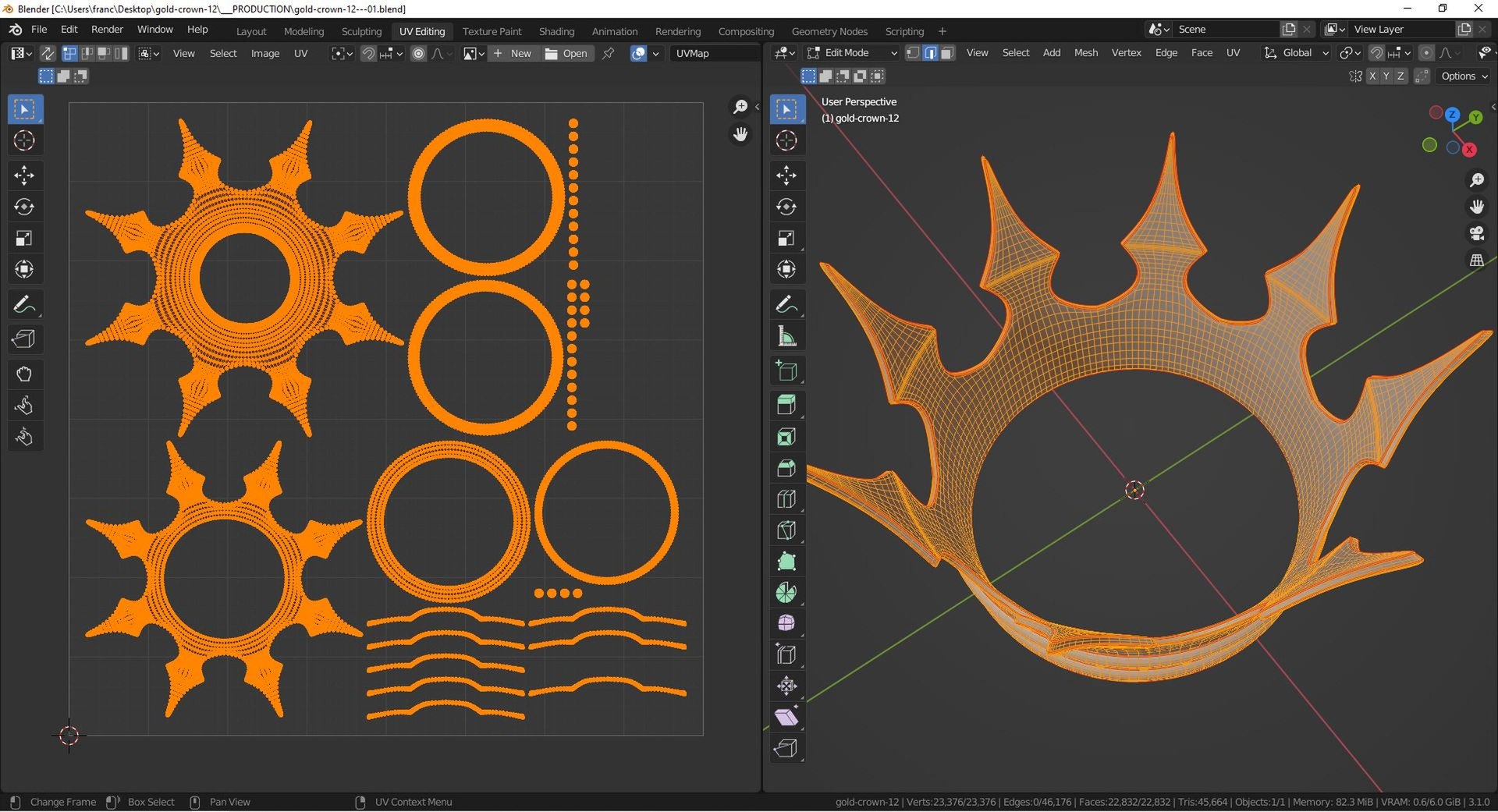The width and height of the screenshot is (1498, 812).
Task: Open UV editor type dropdown
Action: (21, 53)
